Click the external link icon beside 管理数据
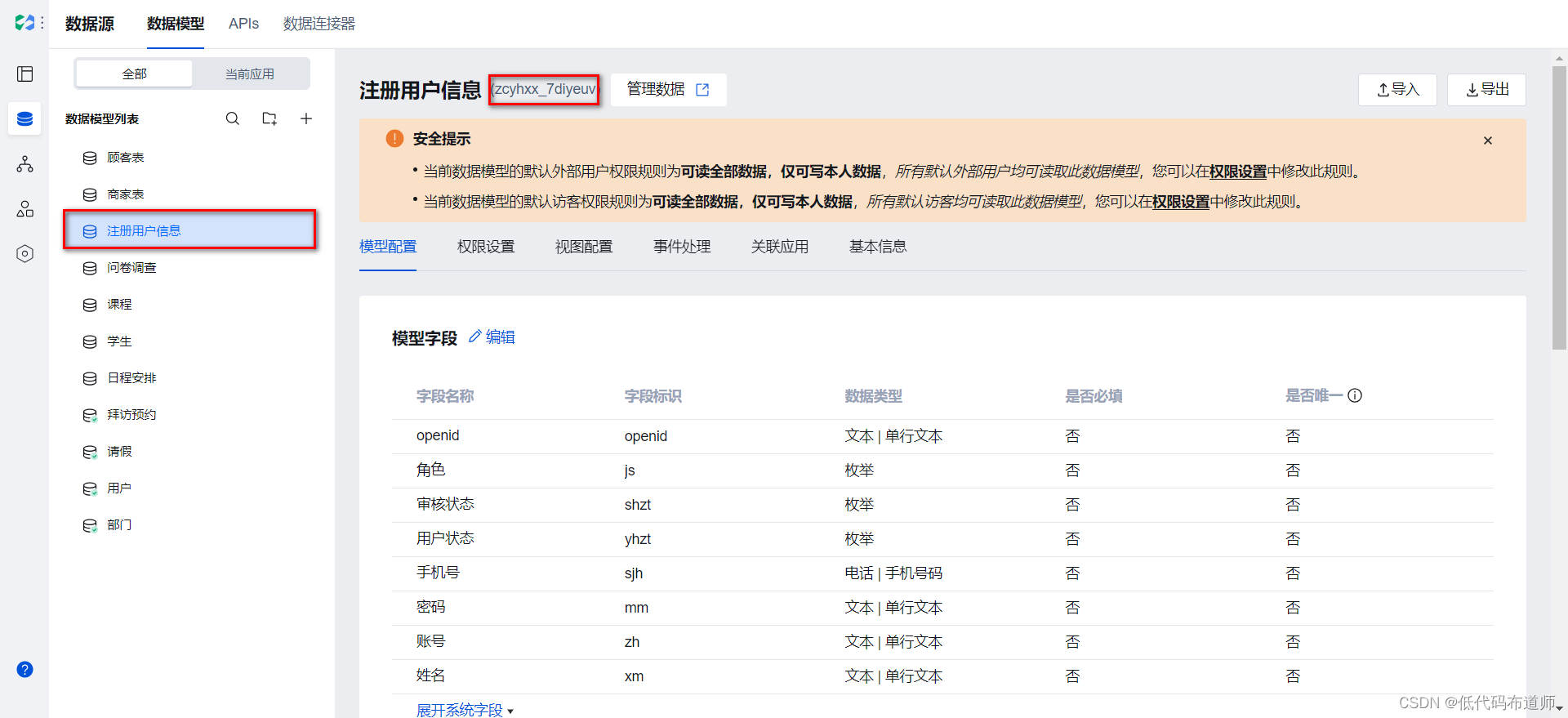 (x=702, y=90)
